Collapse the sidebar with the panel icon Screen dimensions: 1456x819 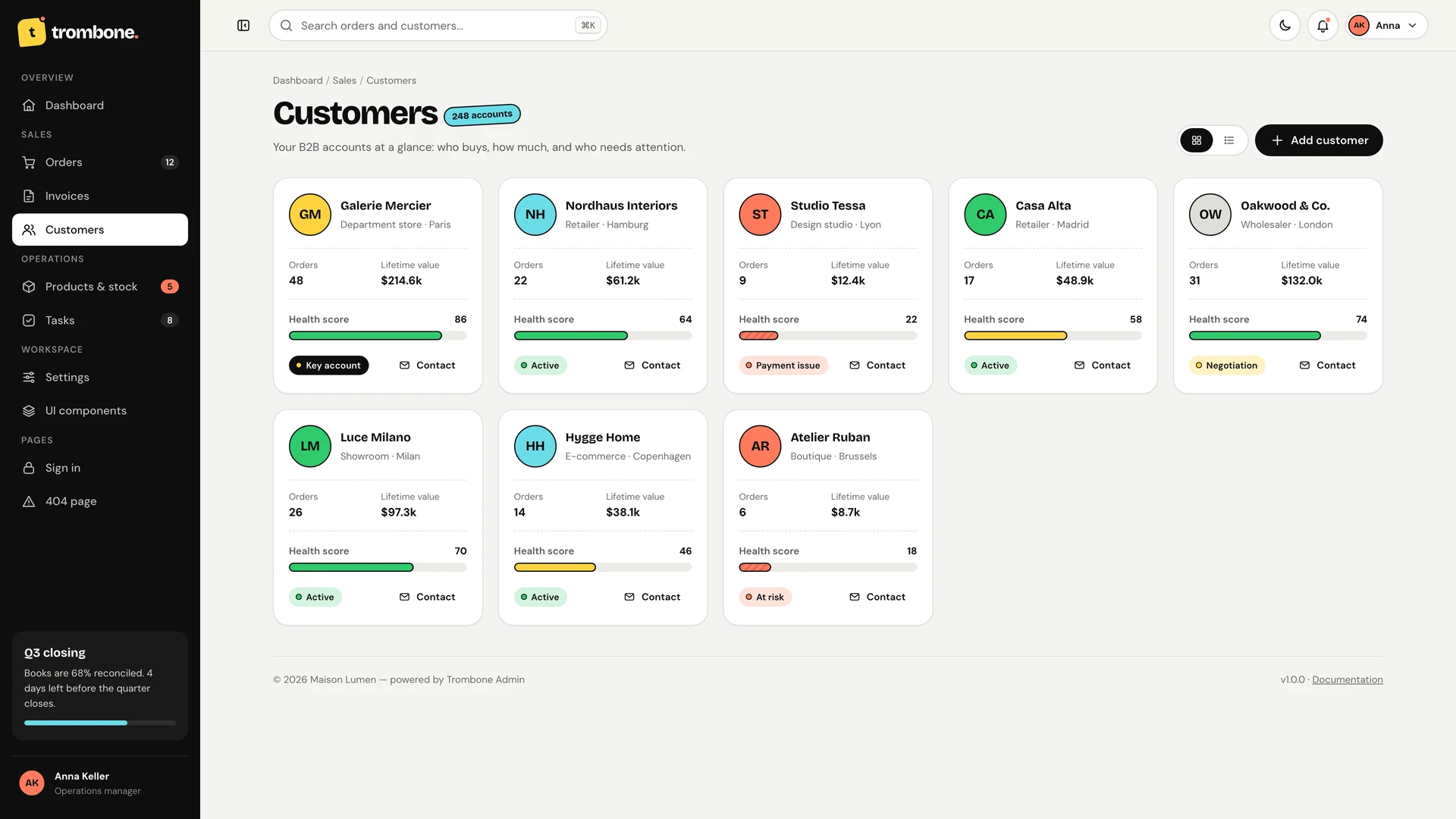click(243, 26)
